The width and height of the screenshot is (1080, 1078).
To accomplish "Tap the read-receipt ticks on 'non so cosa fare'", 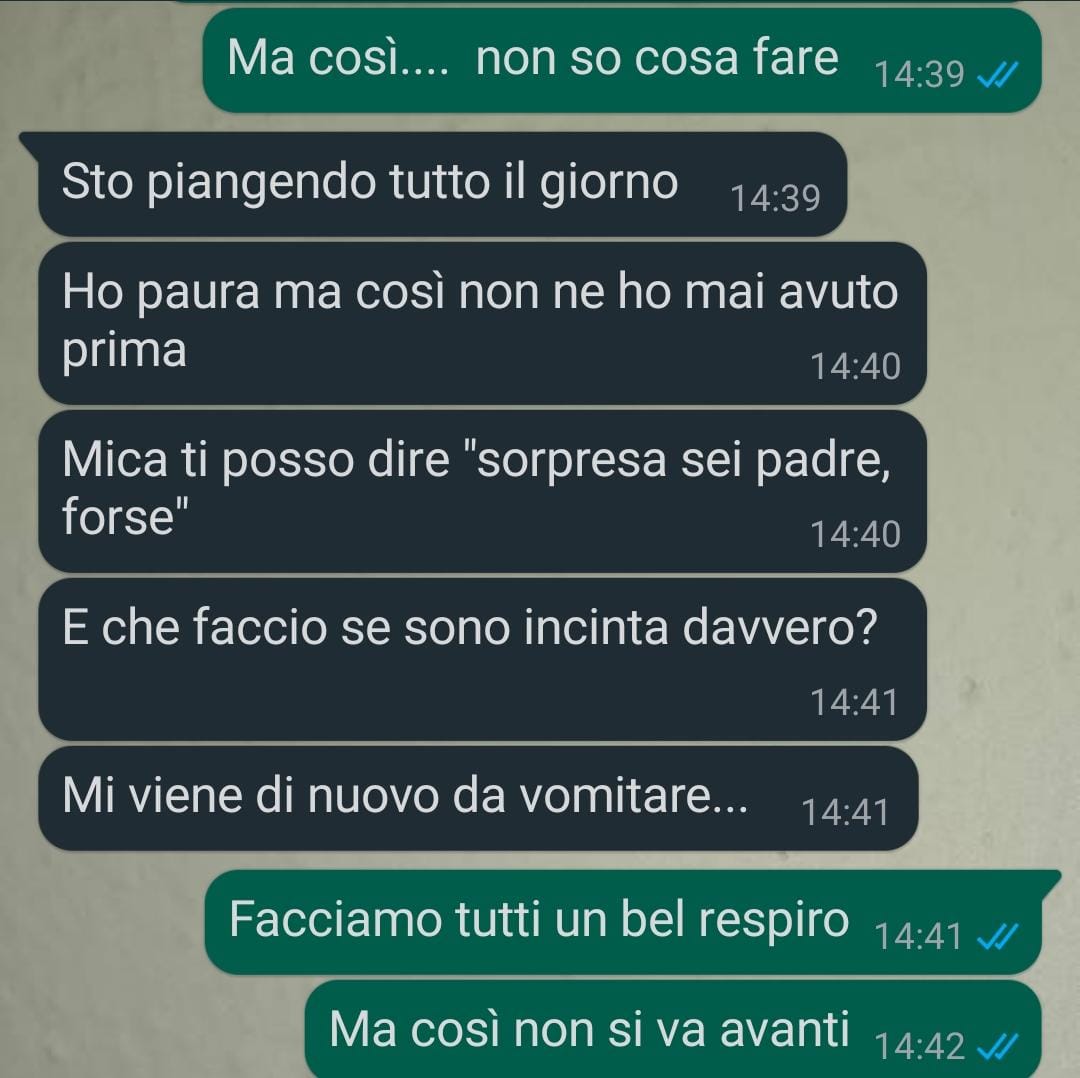I will (x=998, y=75).
